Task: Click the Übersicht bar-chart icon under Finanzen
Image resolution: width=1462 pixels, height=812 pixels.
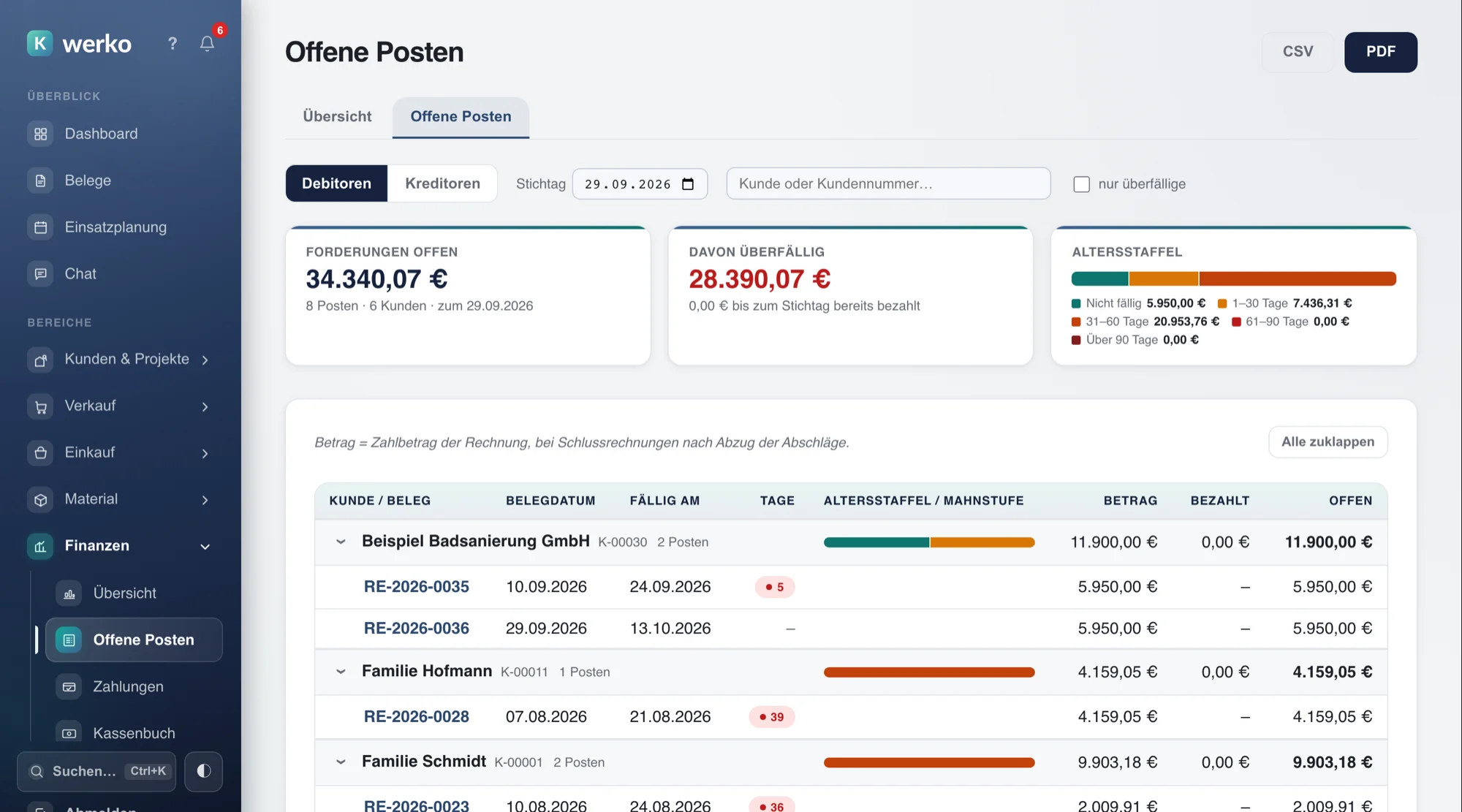Action: tap(69, 593)
